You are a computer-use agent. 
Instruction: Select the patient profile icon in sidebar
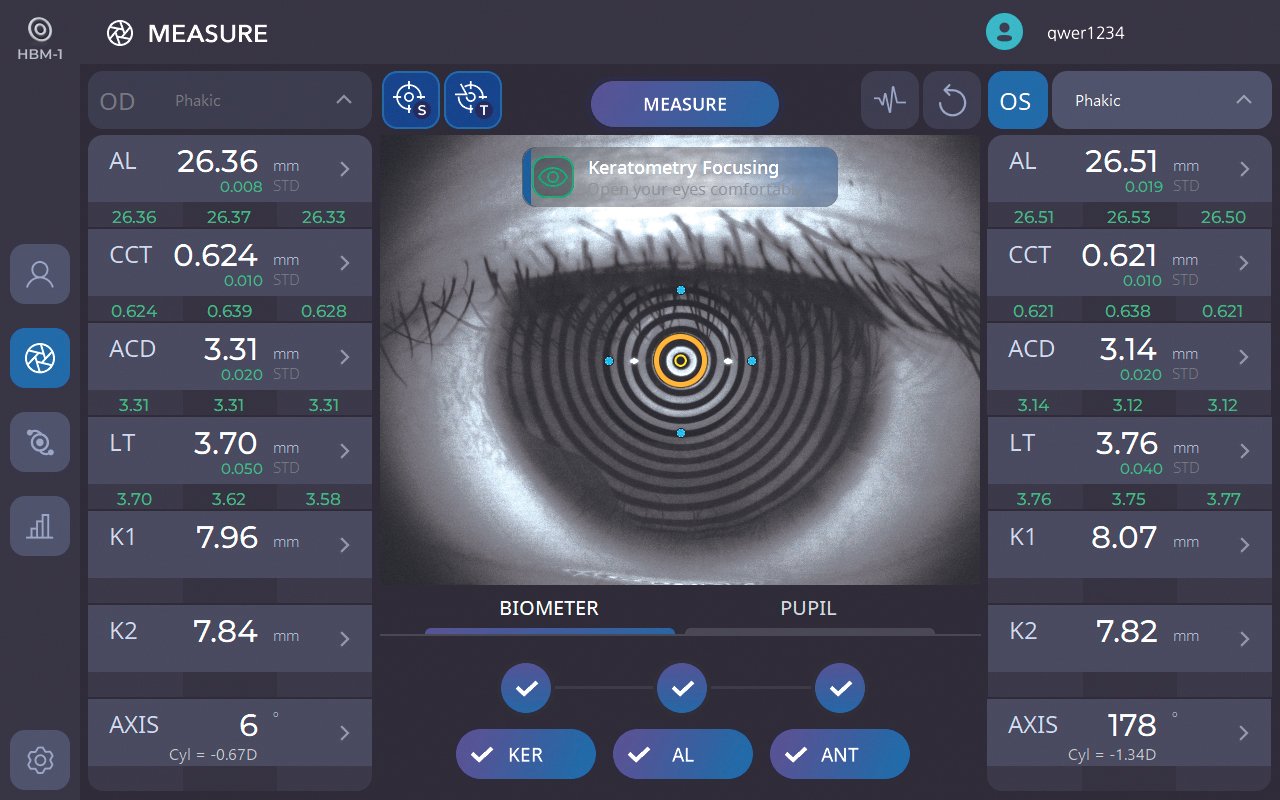point(40,274)
